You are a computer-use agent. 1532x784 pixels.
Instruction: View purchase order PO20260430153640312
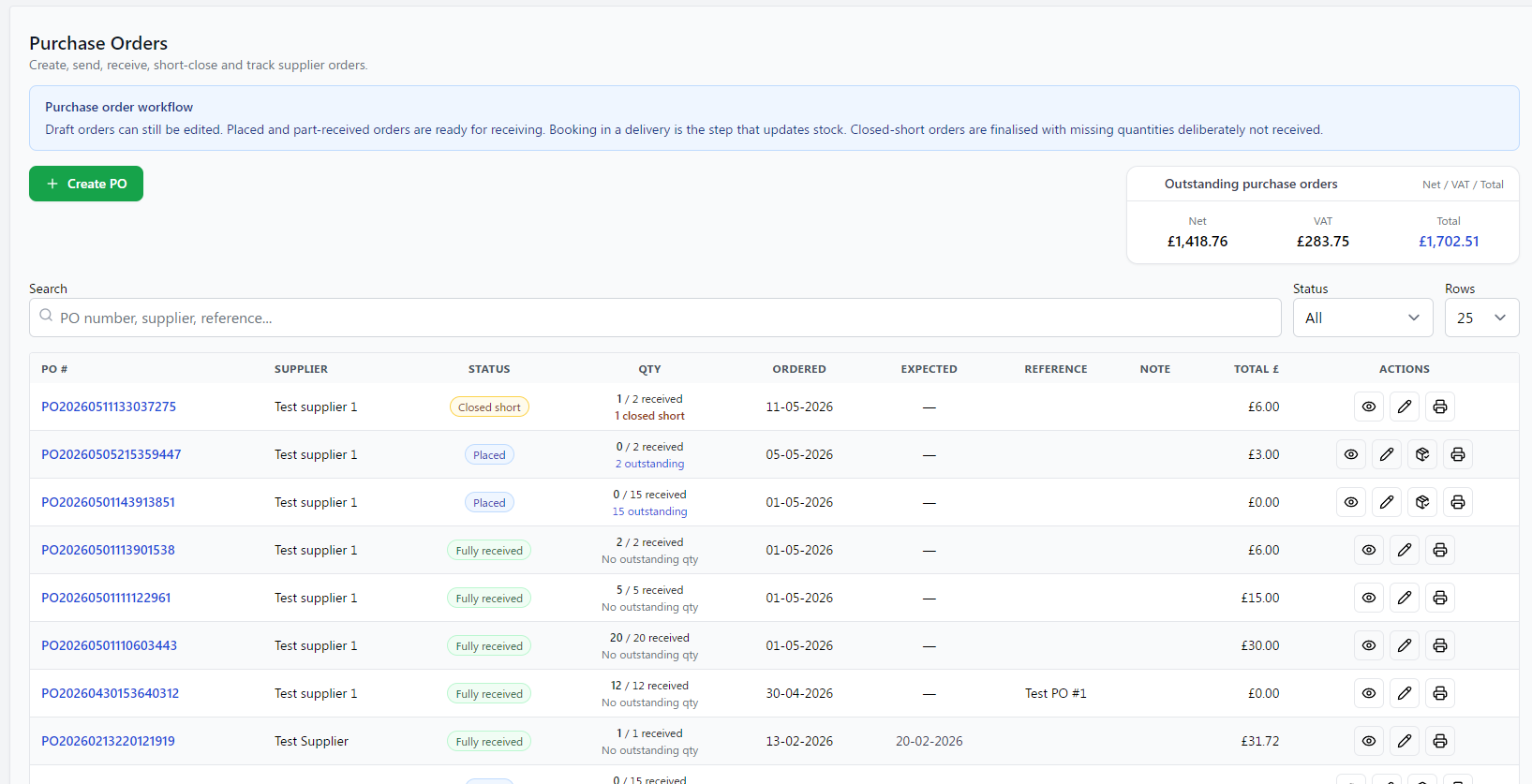[x=1369, y=693]
